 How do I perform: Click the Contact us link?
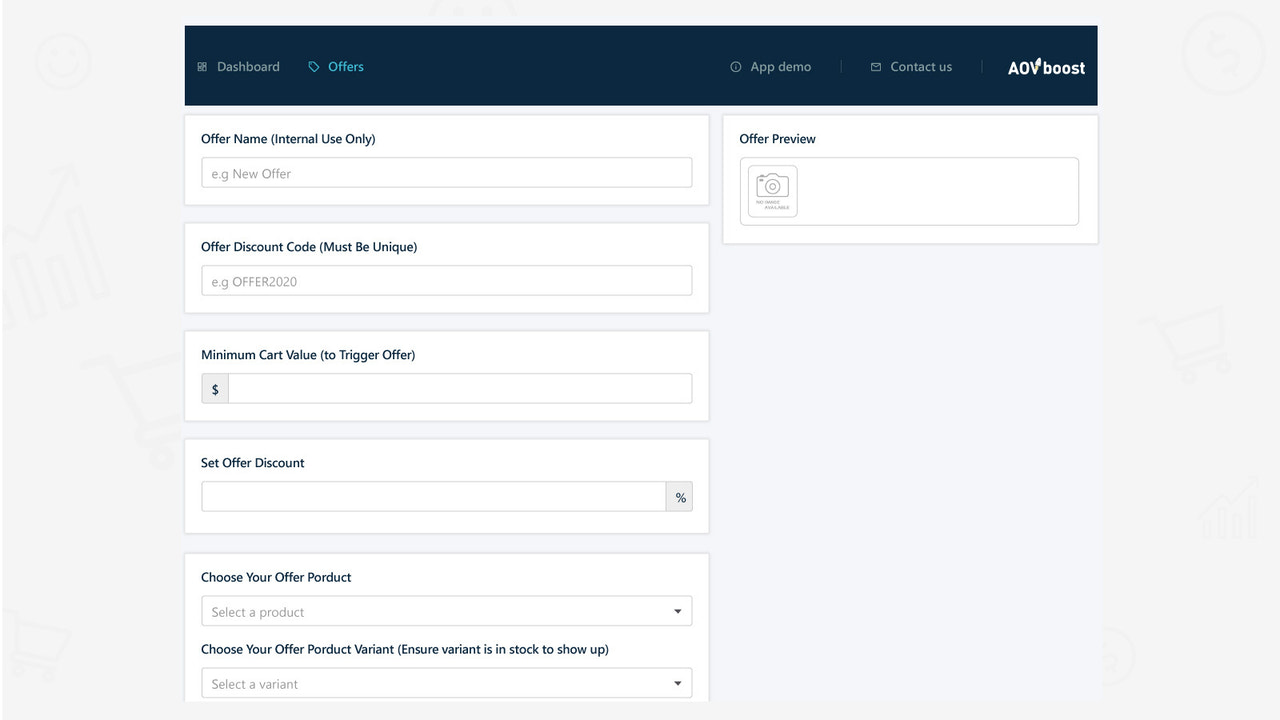(x=920, y=66)
